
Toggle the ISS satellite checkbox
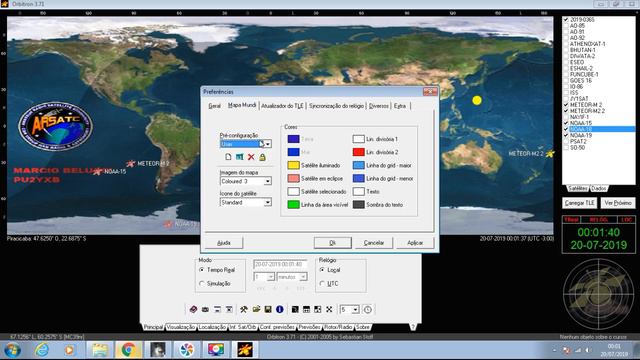(x=566, y=93)
